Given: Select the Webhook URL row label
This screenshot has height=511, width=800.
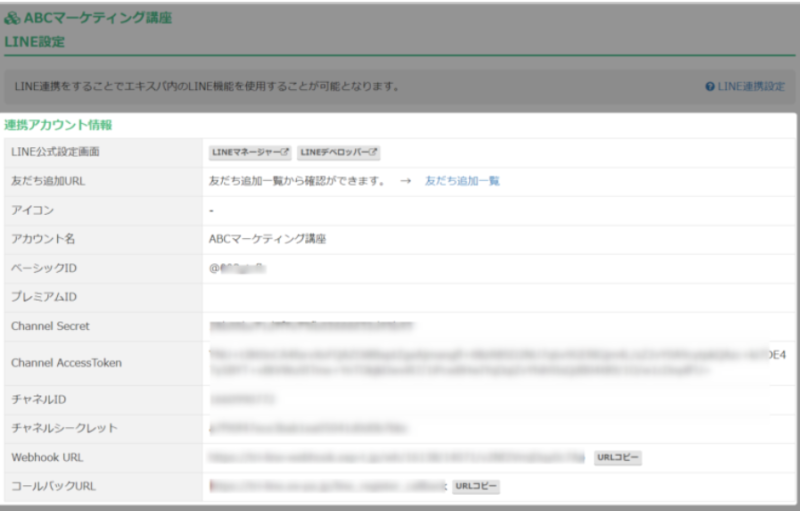Looking at the screenshot, I should tap(47, 457).
